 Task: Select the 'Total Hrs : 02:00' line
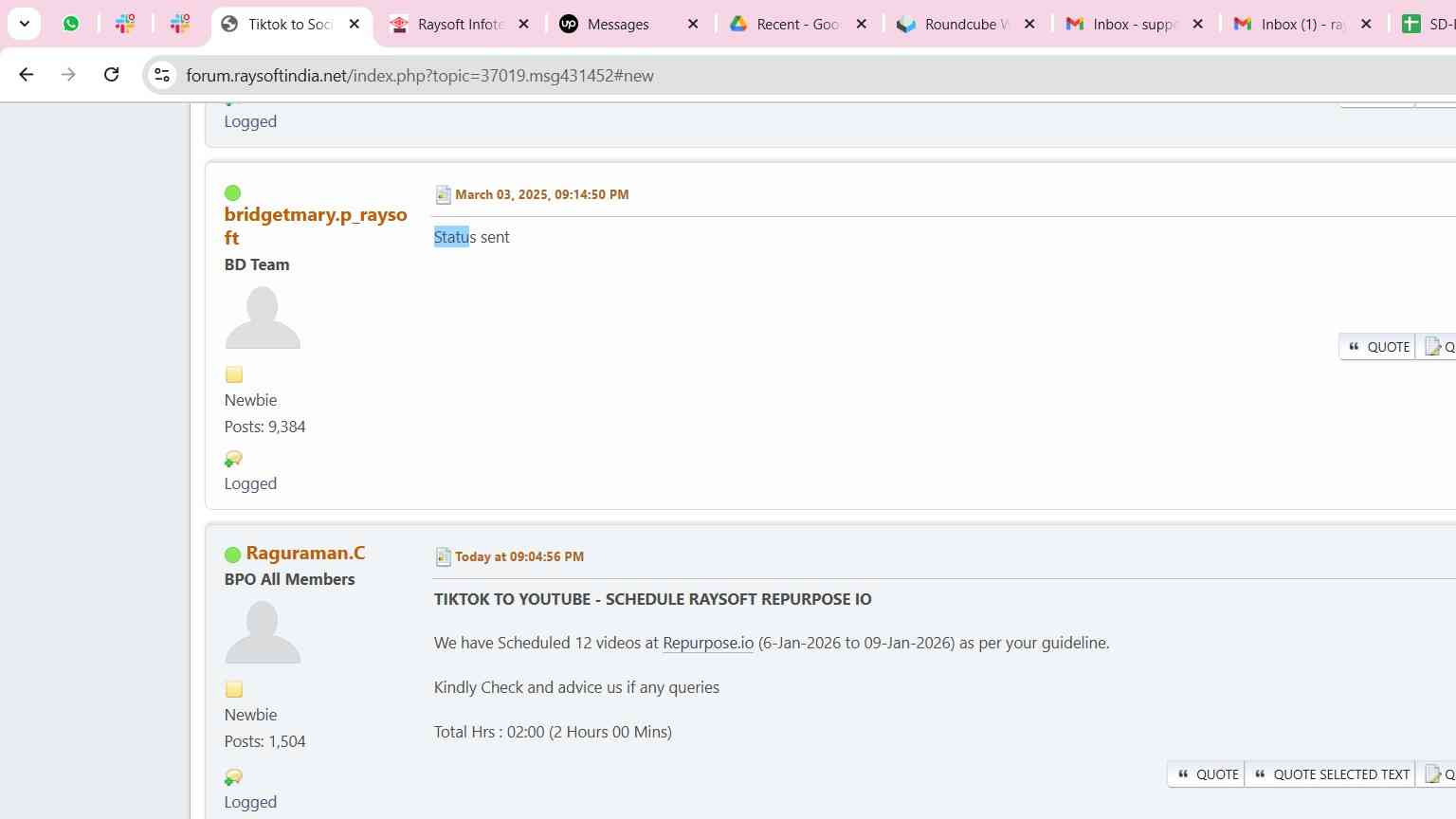553,732
